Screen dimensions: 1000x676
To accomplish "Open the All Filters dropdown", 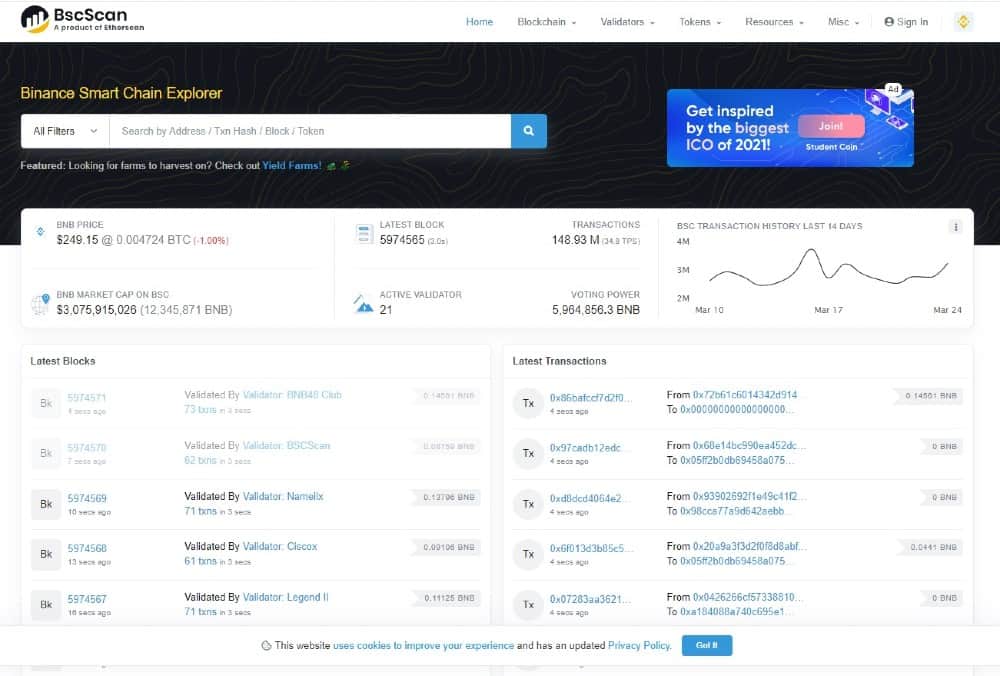I will coord(65,131).
